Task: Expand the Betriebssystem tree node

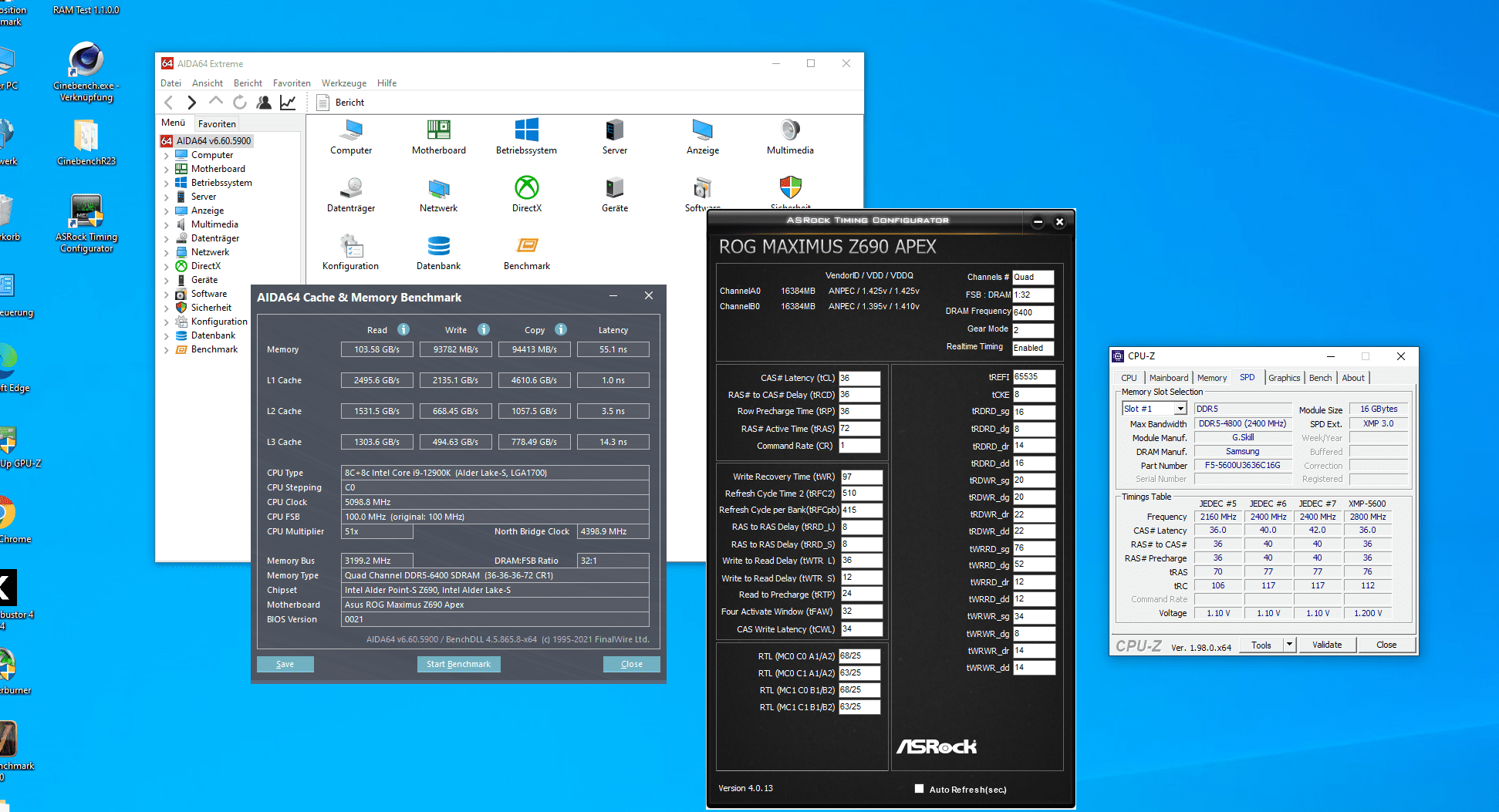Action: [166, 184]
